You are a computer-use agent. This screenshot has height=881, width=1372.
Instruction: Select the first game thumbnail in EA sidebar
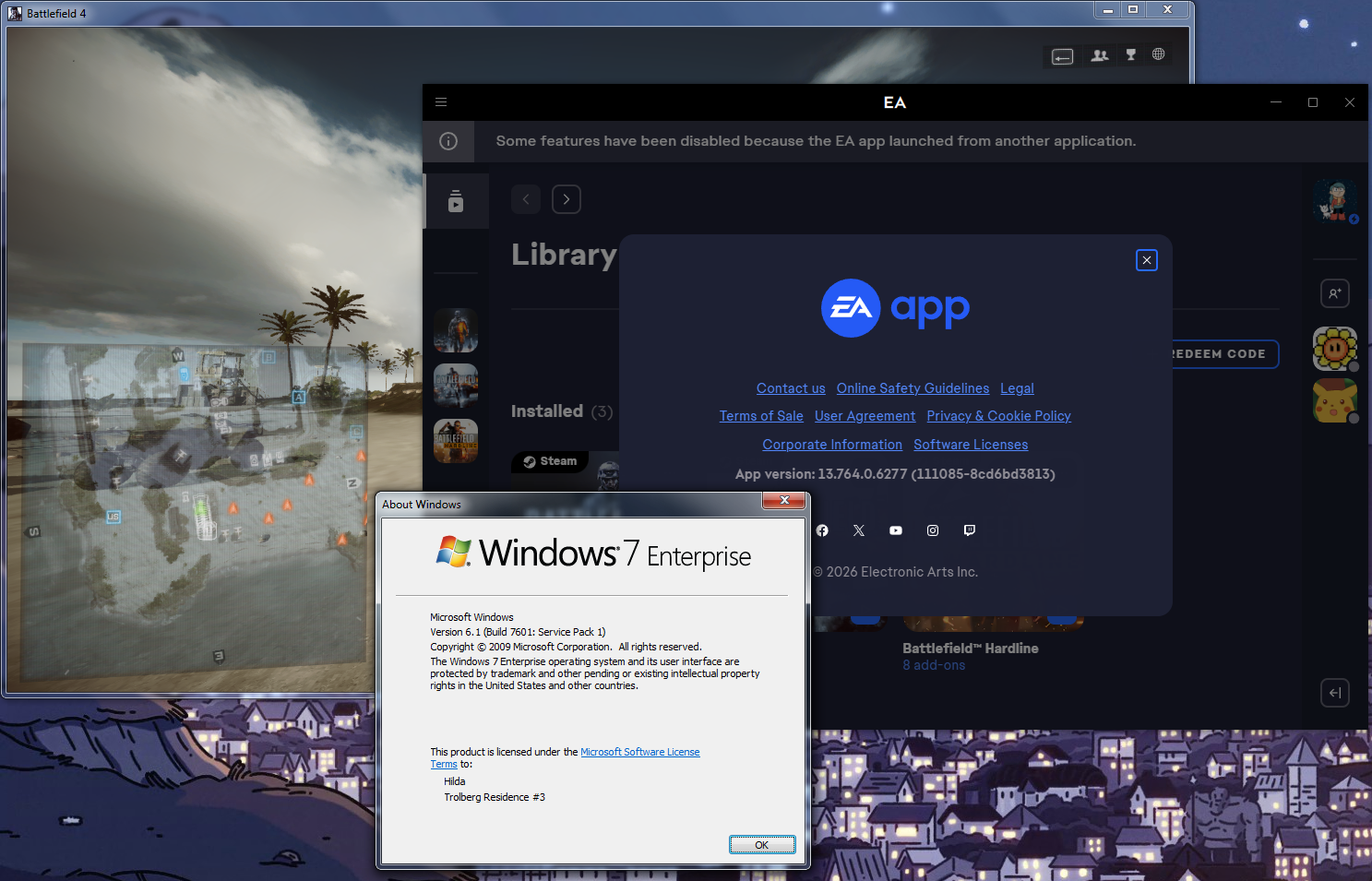pyautogui.click(x=456, y=330)
